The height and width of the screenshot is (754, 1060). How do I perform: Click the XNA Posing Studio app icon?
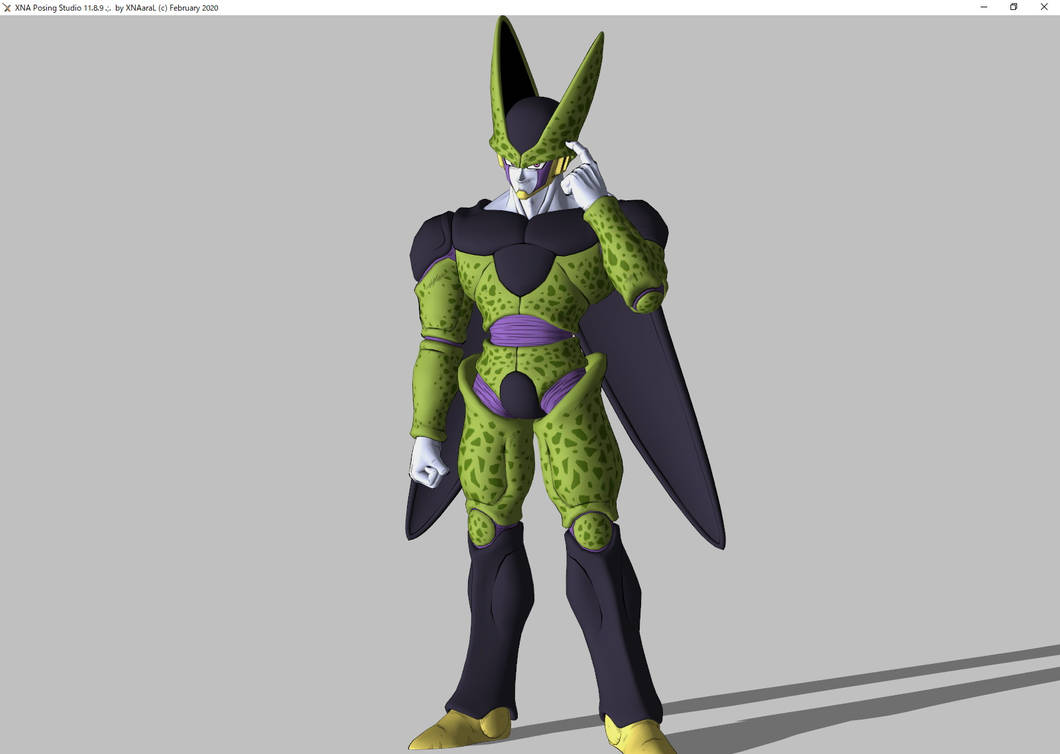point(7,7)
